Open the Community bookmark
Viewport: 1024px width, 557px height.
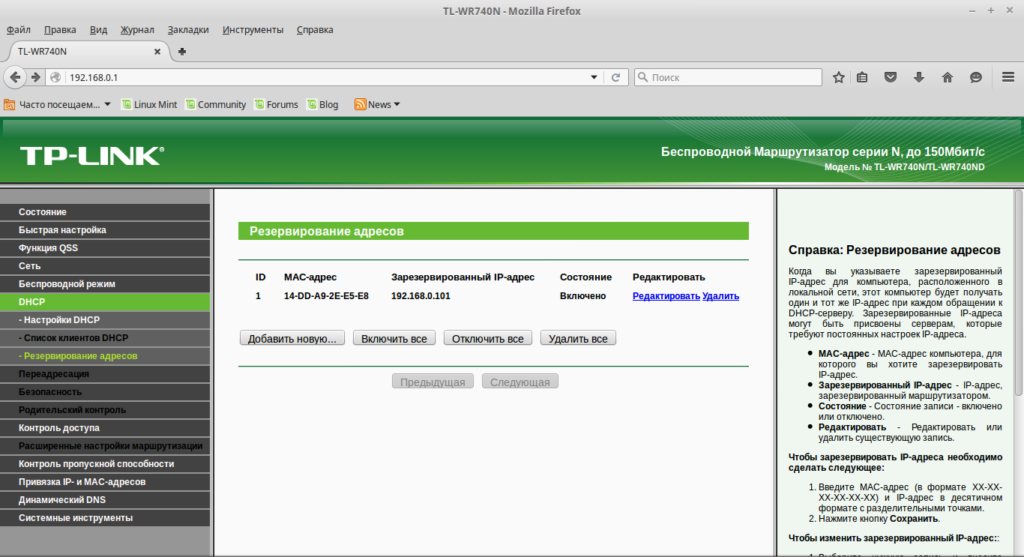[x=216, y=104]
